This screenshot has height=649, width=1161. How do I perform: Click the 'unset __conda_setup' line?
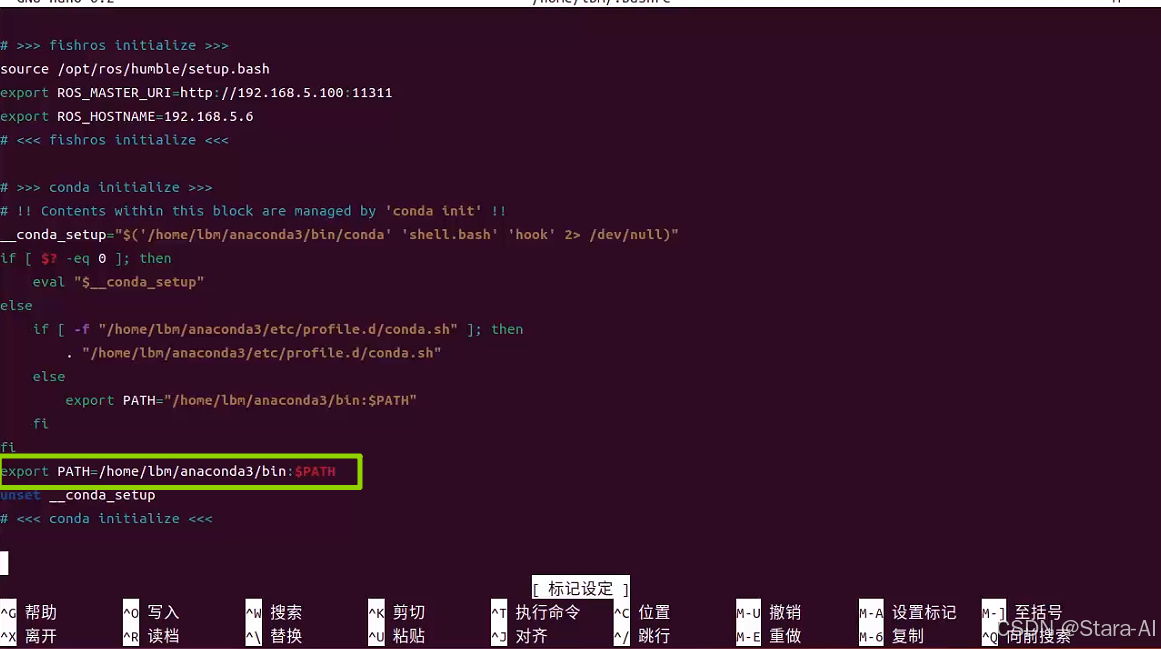pyautogui.click(x=78, y=496)
